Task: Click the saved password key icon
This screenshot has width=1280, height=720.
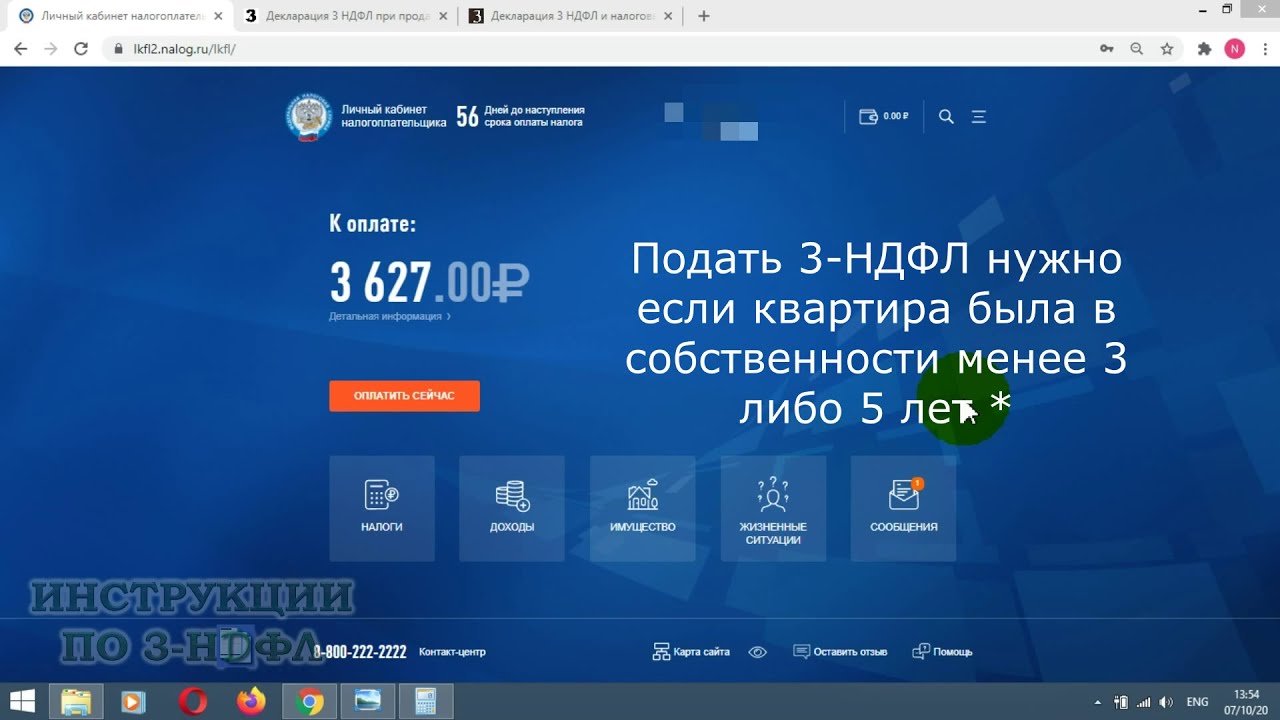Action: coord(1107,48)
